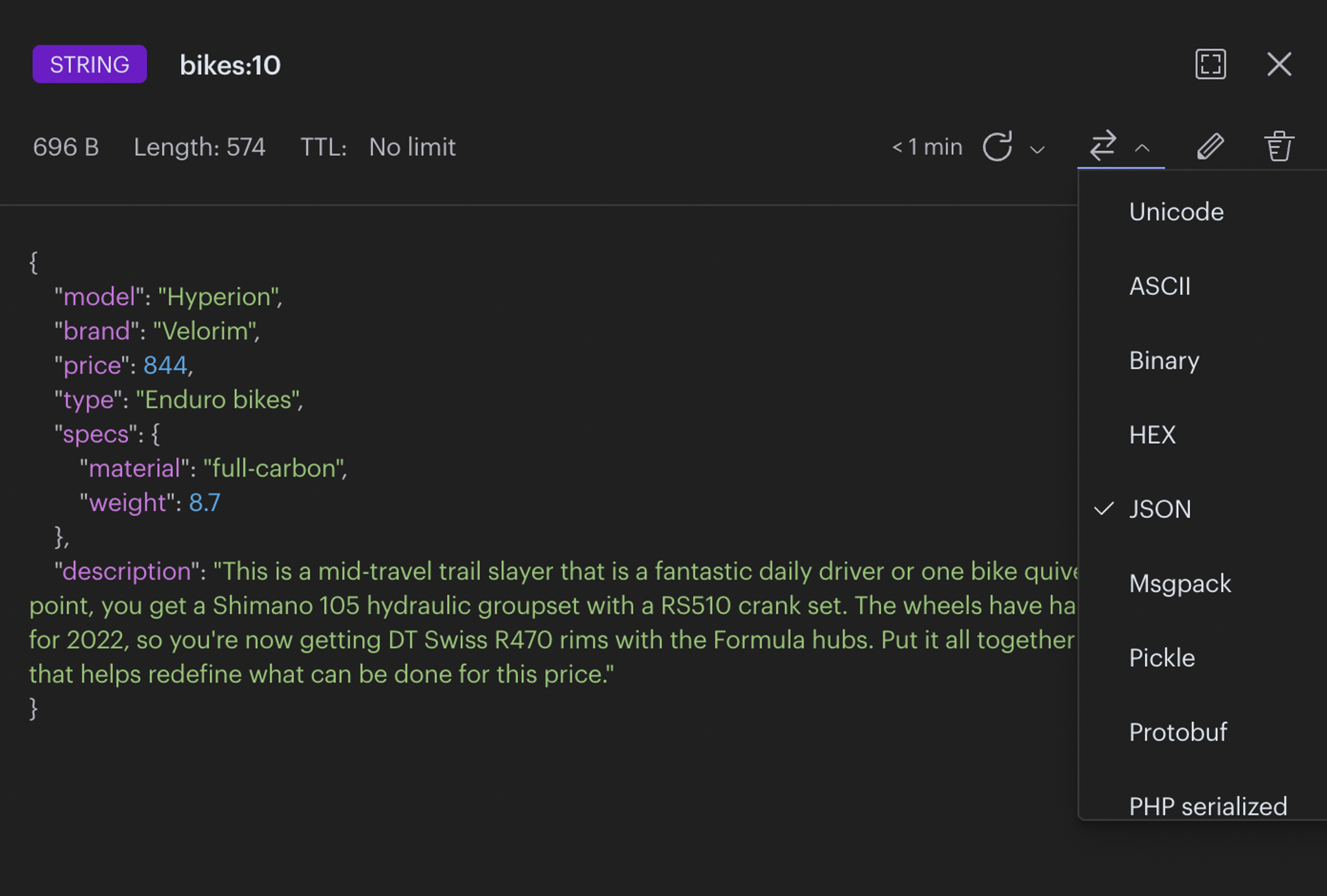Click the bikes:10 key name
The image size is (1327, 896).
(x=230, y=65)
